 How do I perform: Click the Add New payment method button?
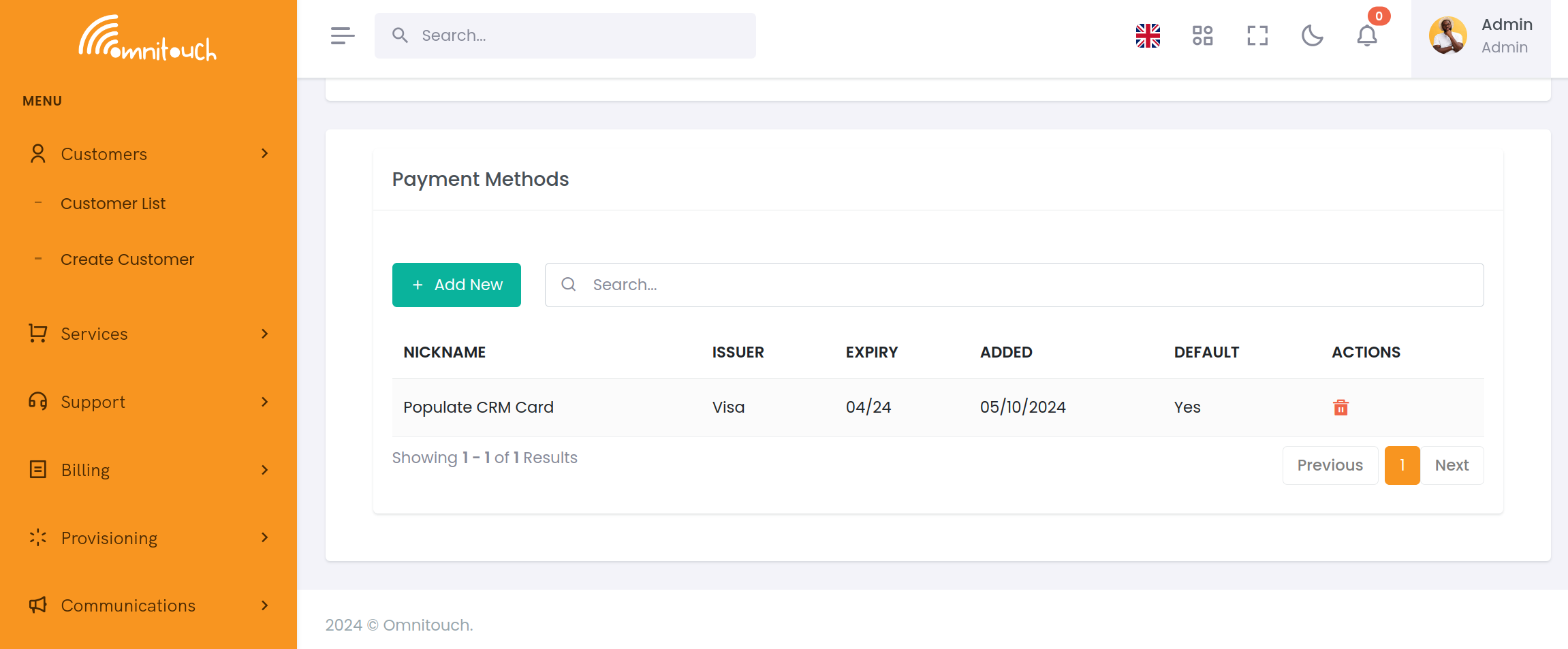456,285
